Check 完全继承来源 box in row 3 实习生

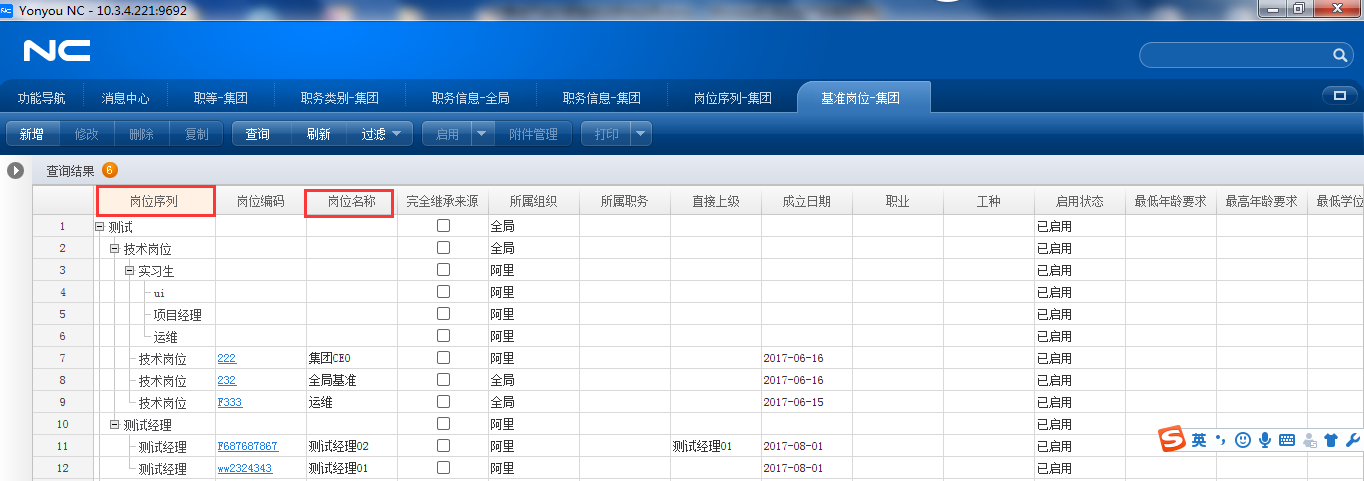click(x=443, y=270)
